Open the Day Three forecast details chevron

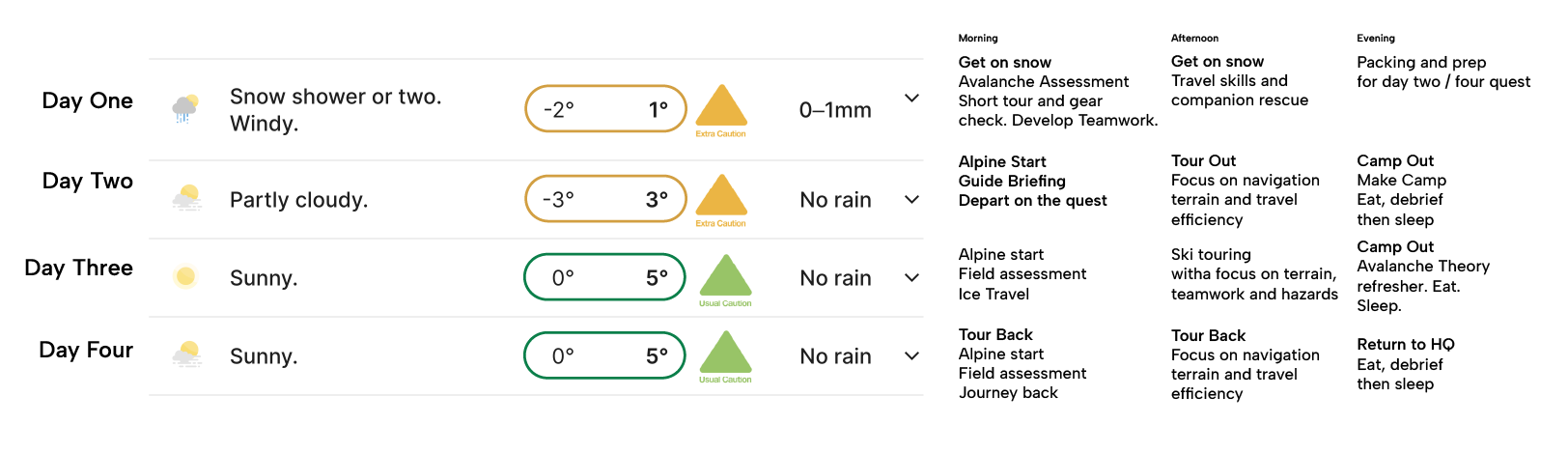point(911,278)
